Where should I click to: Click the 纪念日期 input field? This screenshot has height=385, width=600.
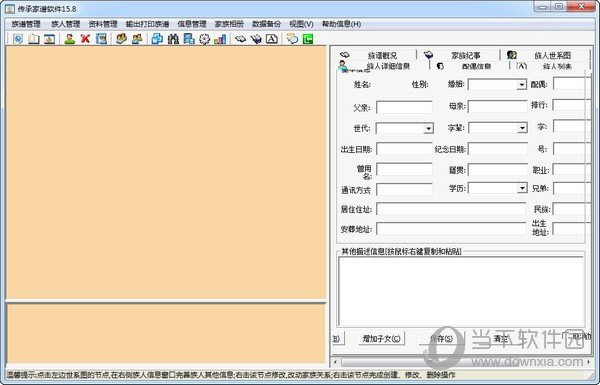(x=497, y=149)
